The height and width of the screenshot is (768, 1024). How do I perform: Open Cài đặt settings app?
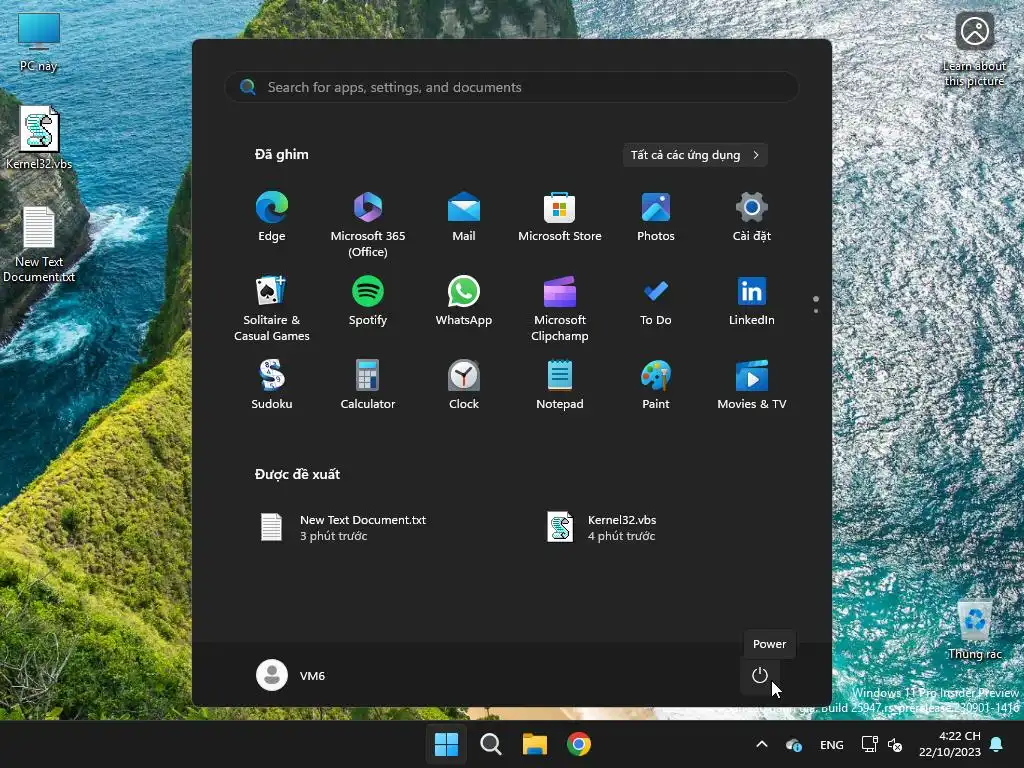[752, 217]
